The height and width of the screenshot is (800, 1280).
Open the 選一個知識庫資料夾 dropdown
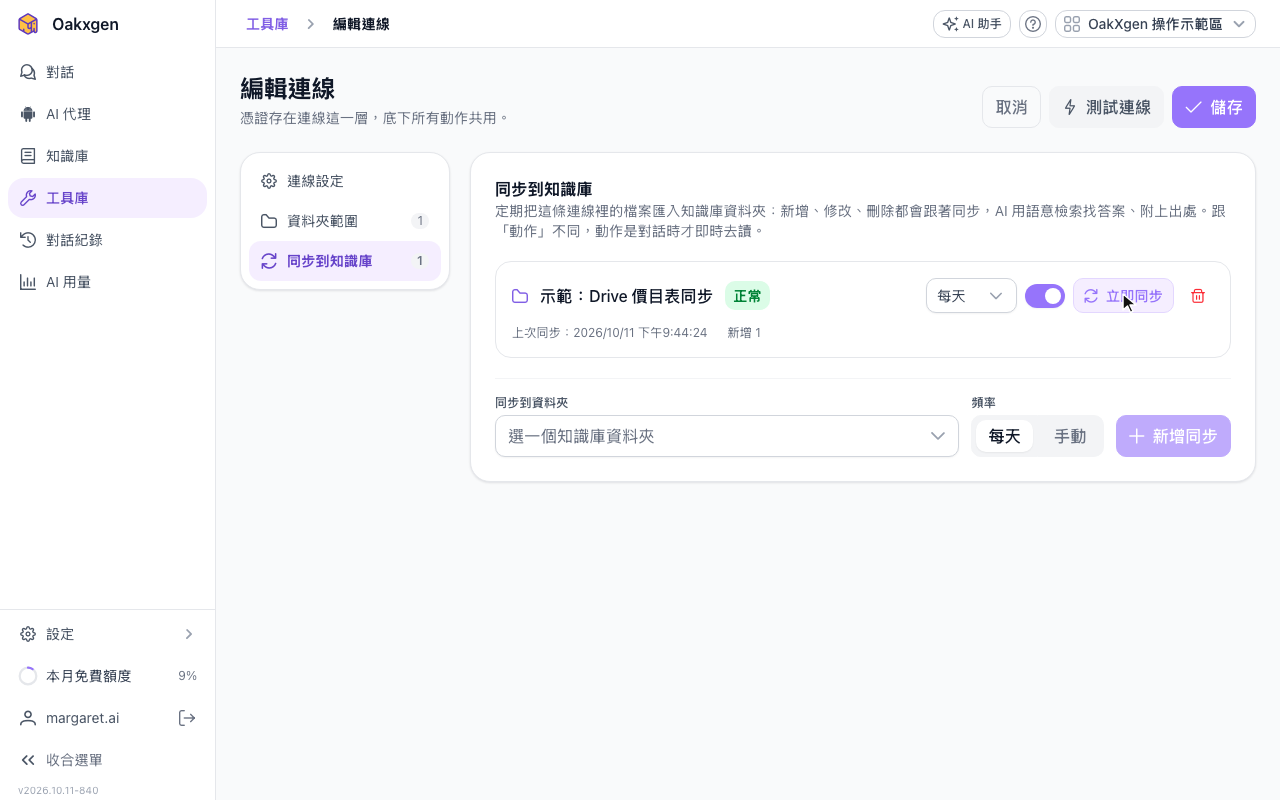click(x=727, y=436)
